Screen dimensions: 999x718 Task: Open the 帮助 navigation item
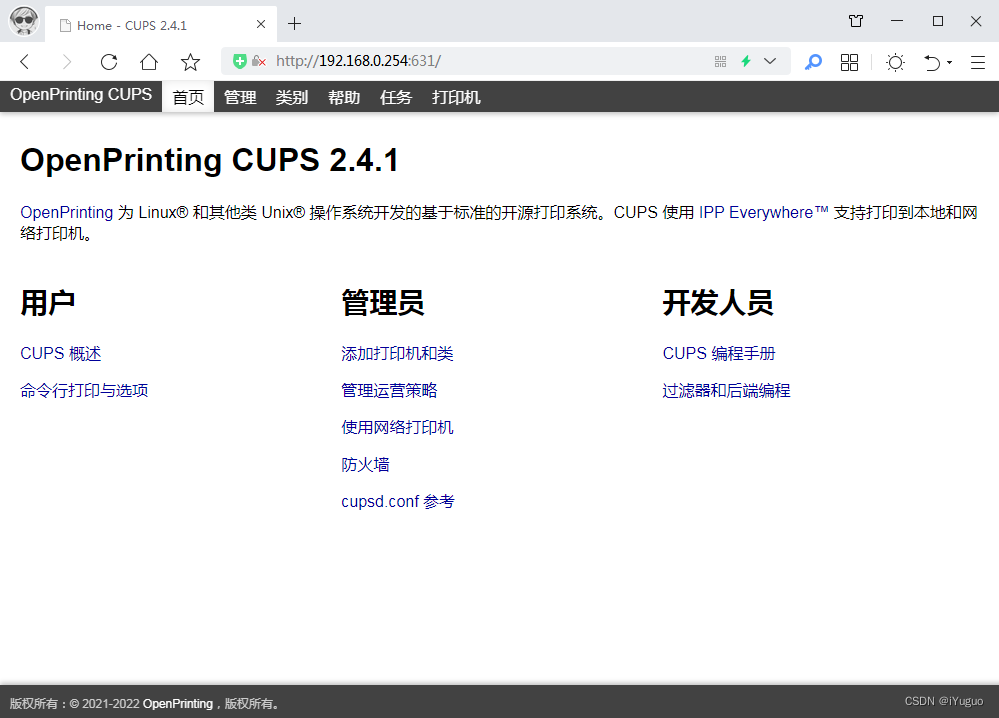(344, 97)
